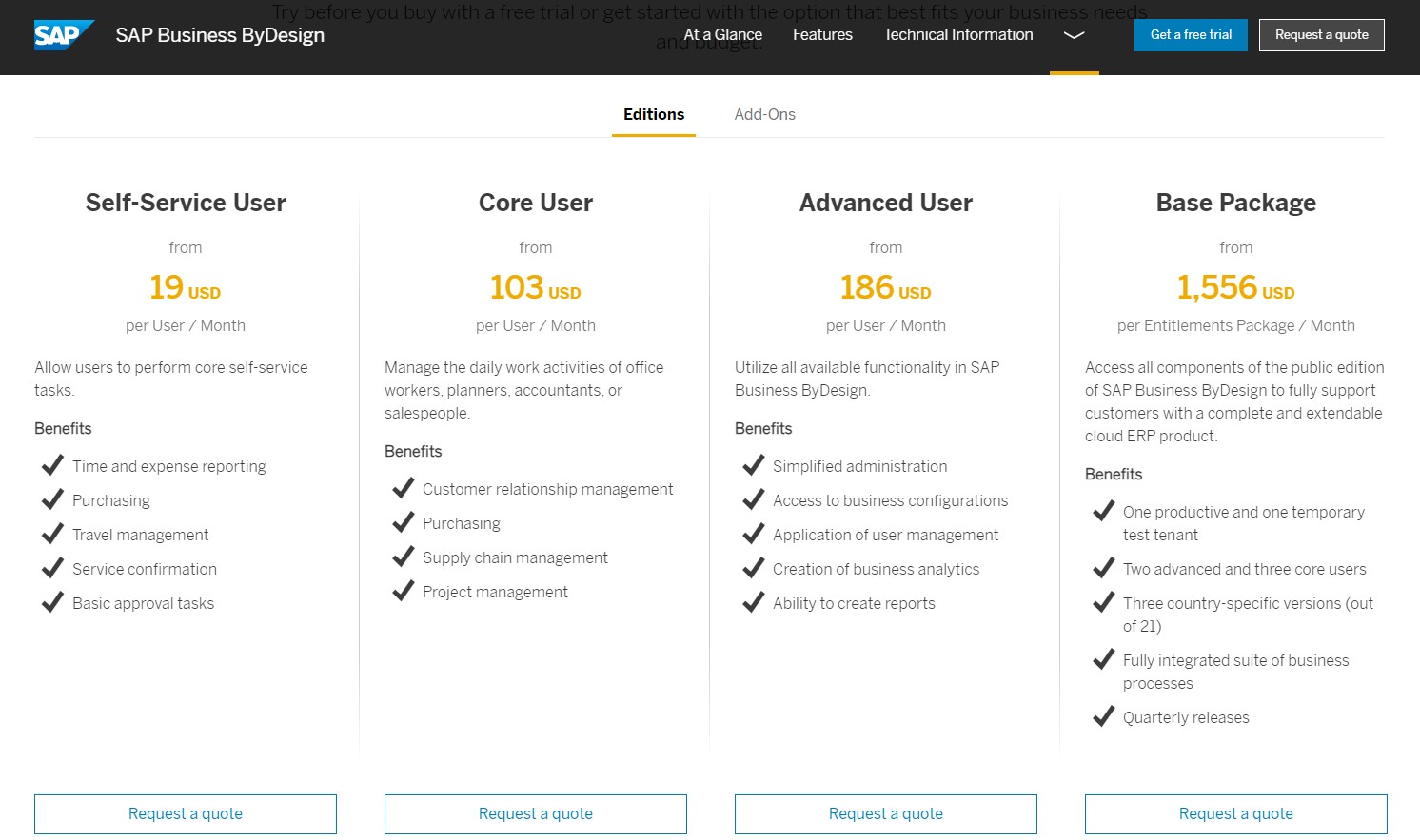Click Get a free trial button
This screenshot has height=840, width=1420.
click(x=1191, y=35)
